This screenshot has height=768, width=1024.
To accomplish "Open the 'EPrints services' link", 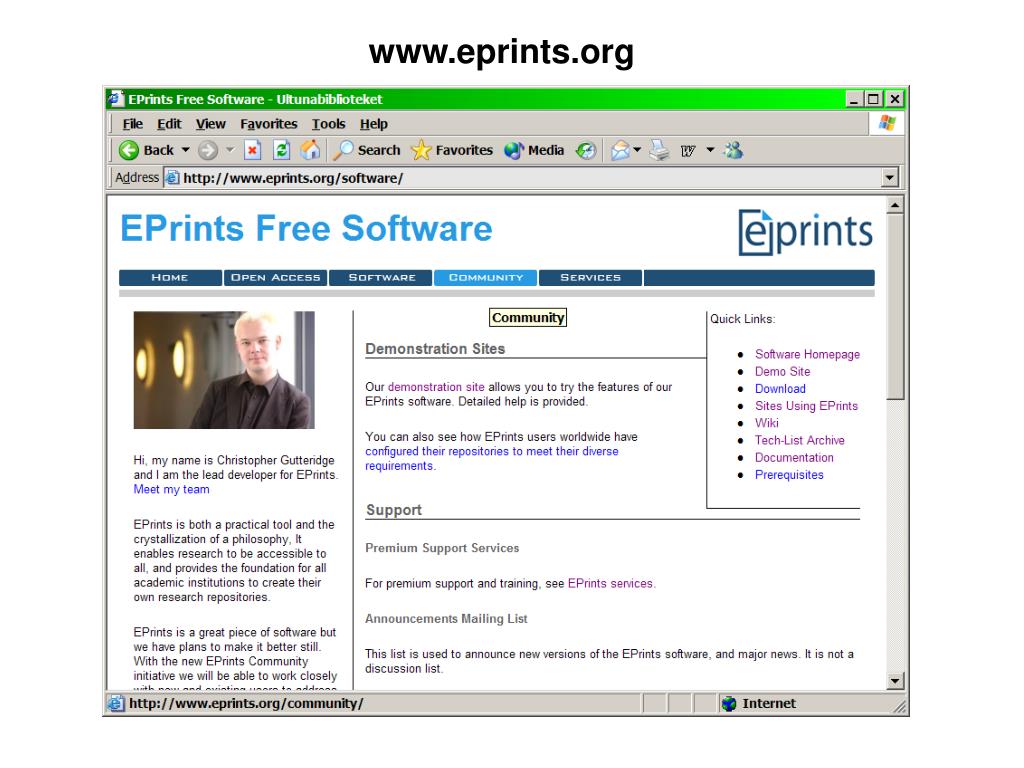I will [610, 583].
